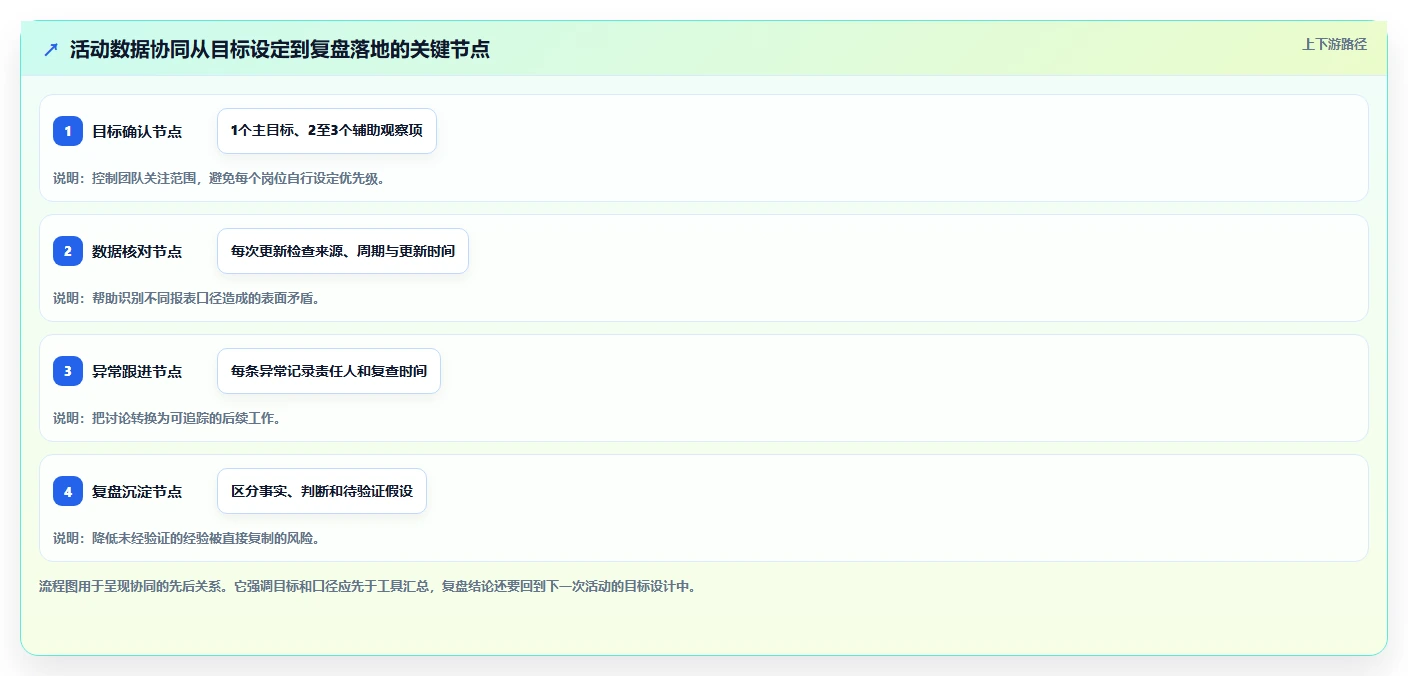Click the note 降低未经验证的经验被直接复制的风险

click(186, 538)
